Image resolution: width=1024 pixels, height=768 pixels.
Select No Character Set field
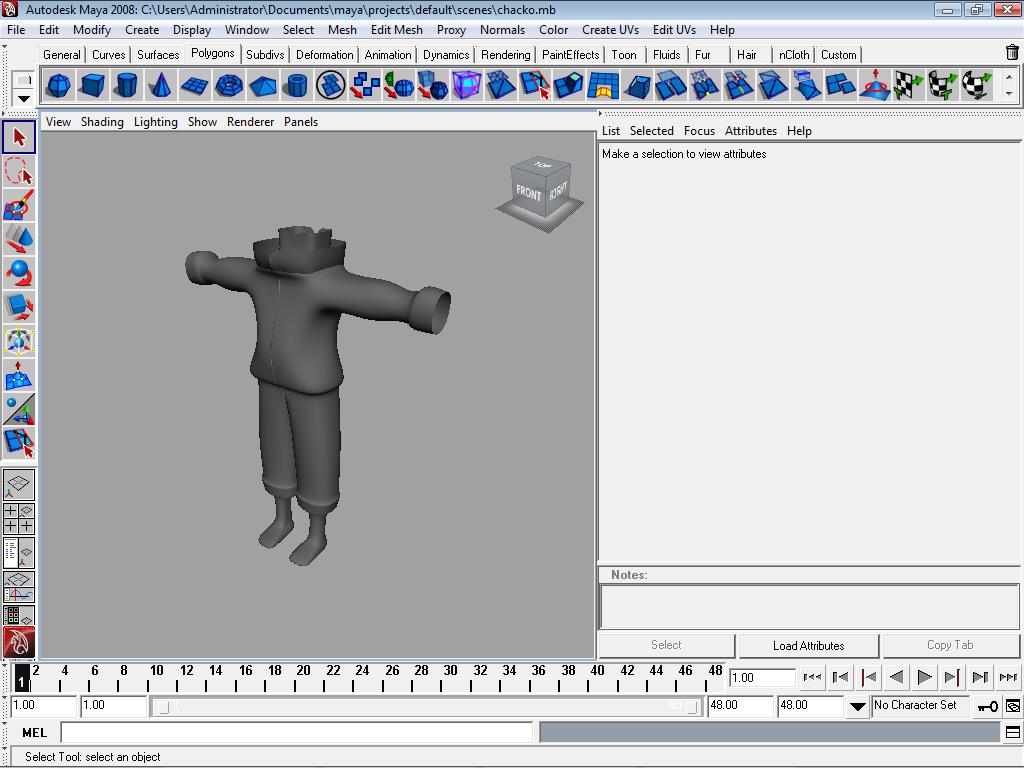[920, 705]
